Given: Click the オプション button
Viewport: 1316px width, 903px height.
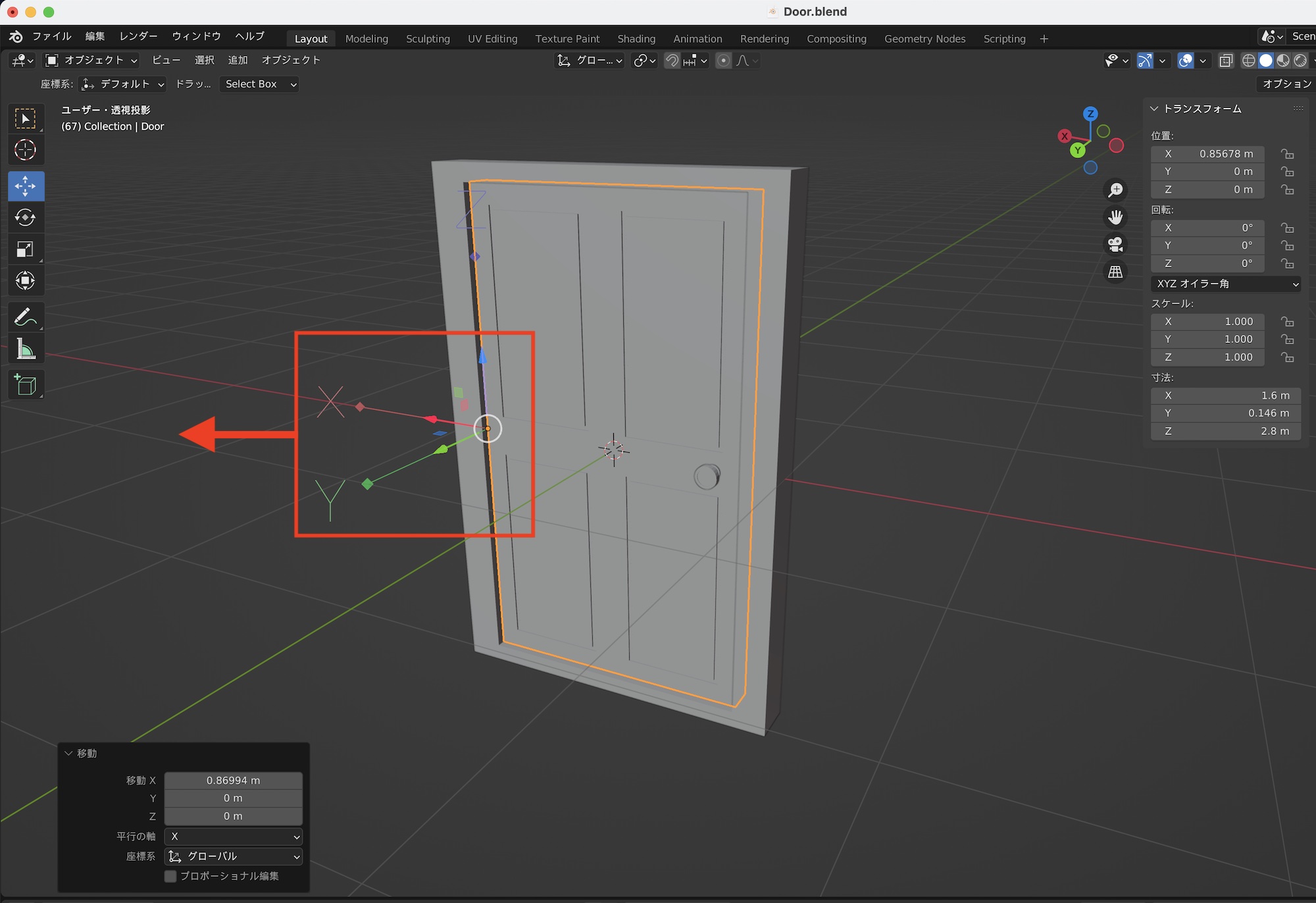Looking at the screenshot, I should [x=1286, y=84].
